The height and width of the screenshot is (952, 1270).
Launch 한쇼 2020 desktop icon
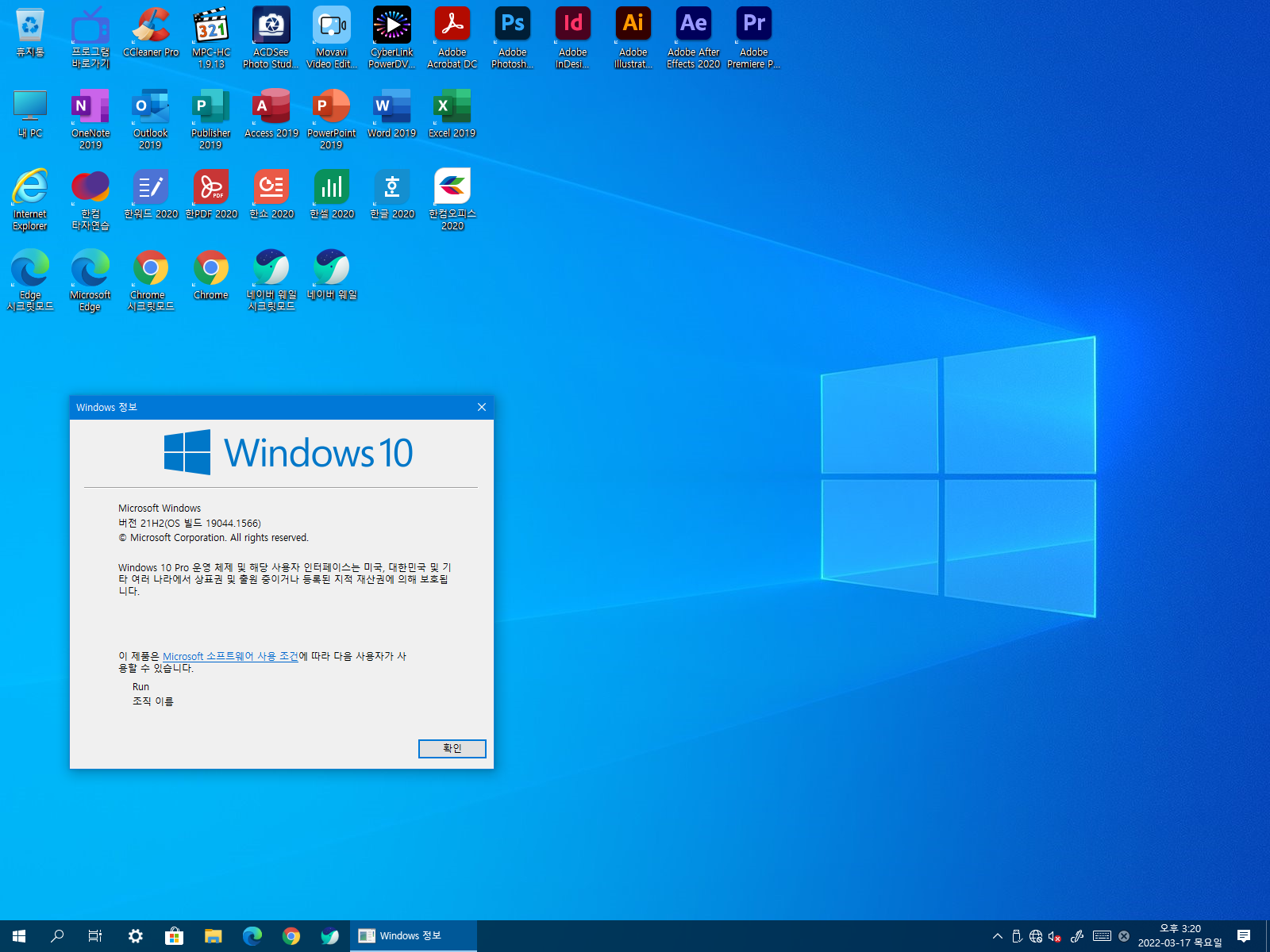tap(271, 194)
